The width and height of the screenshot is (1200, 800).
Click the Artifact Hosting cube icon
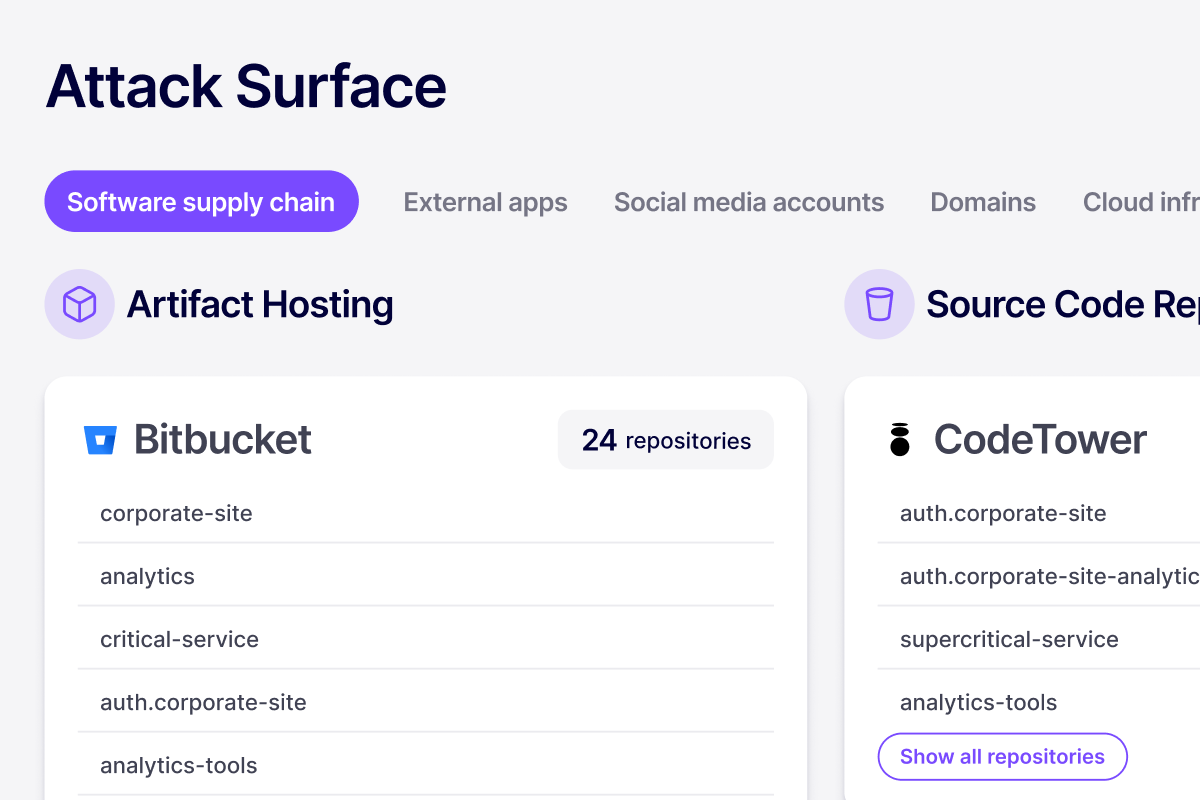tap(80, 304)
